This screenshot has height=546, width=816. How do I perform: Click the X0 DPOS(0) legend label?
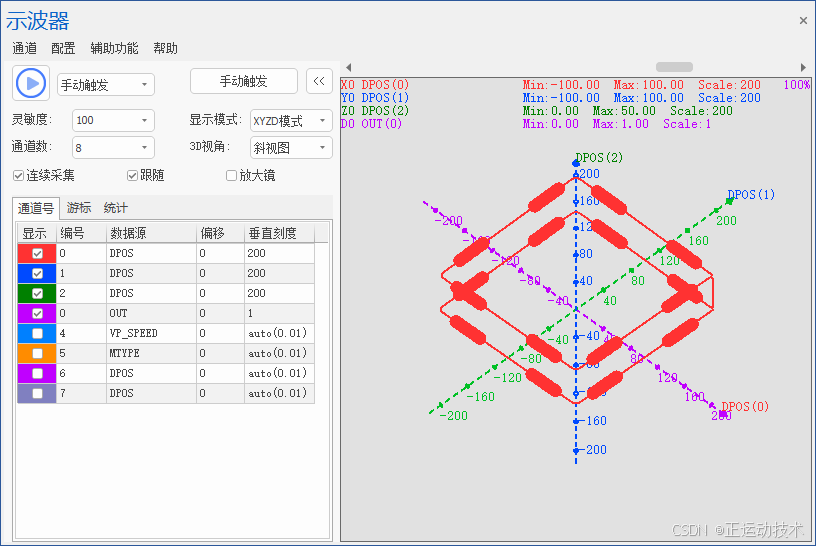point(375,84)
